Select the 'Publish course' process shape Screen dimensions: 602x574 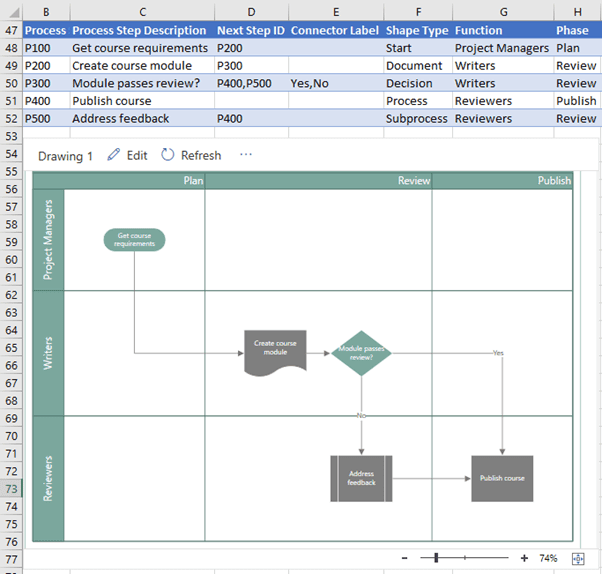tap(502, 478)
